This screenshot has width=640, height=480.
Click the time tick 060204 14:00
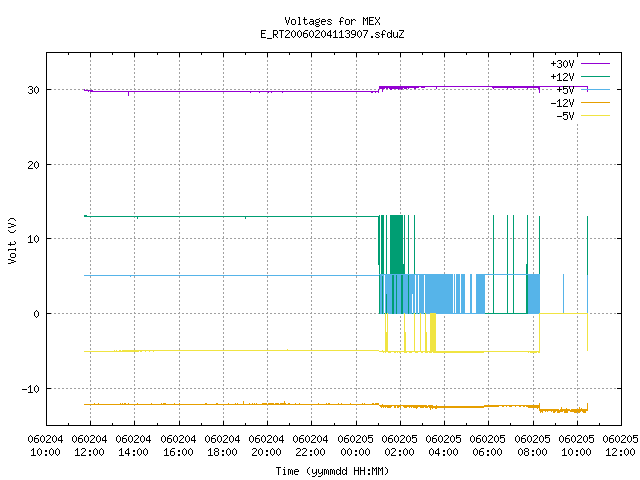(133, 446)
